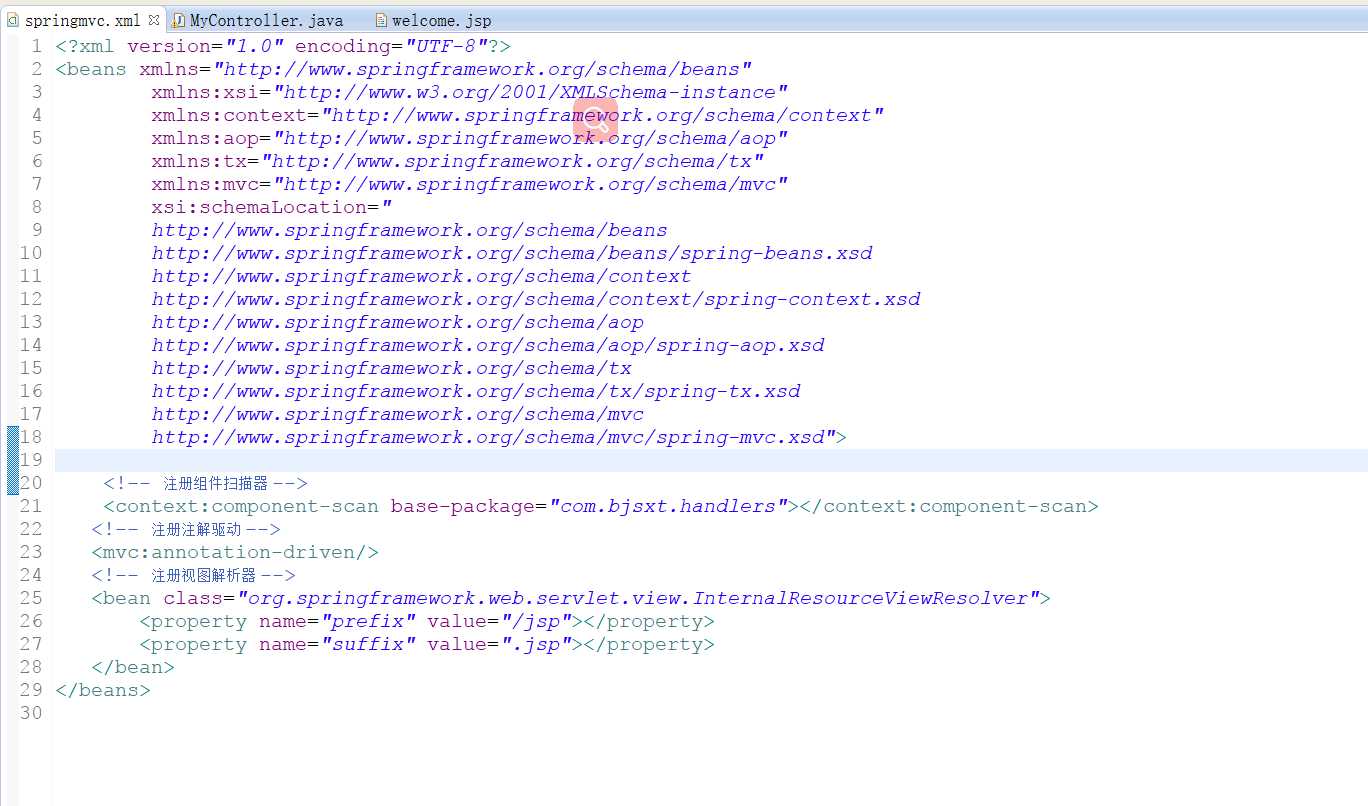This screenshot has width=1368, height=806.
Task: Click line number 30 in the gutter
Action: click(31, 713)
